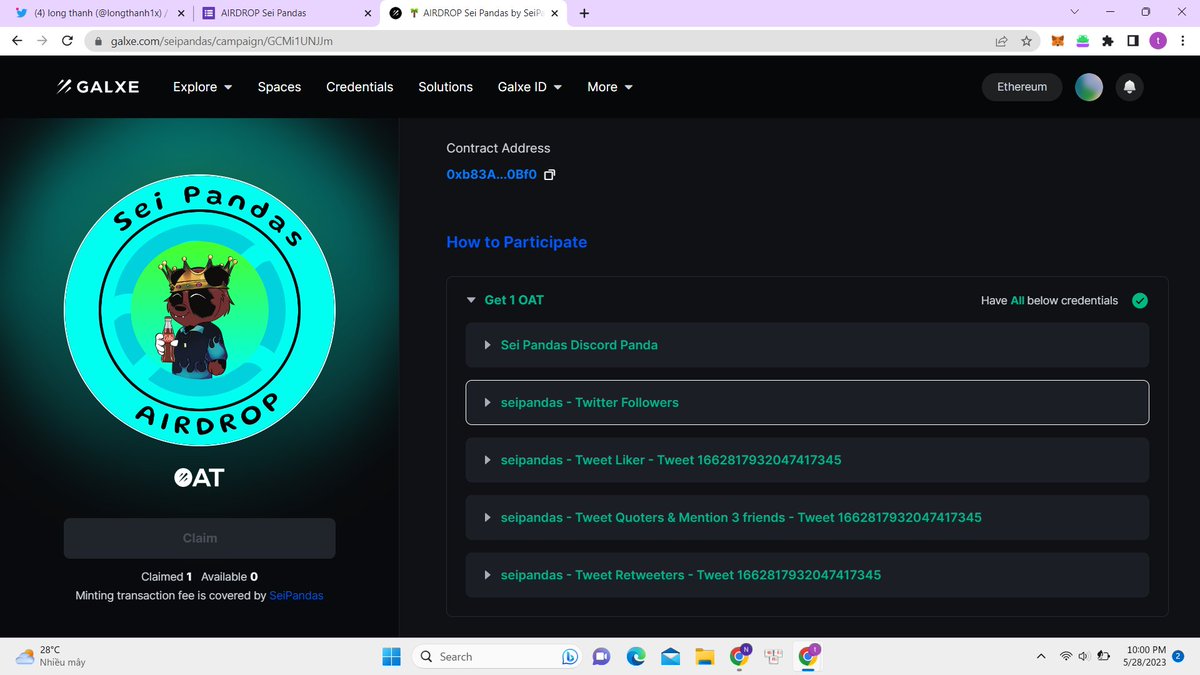1200x675 pixels.
Task: Open the Chrome profile avatar
Action: 1157,41
